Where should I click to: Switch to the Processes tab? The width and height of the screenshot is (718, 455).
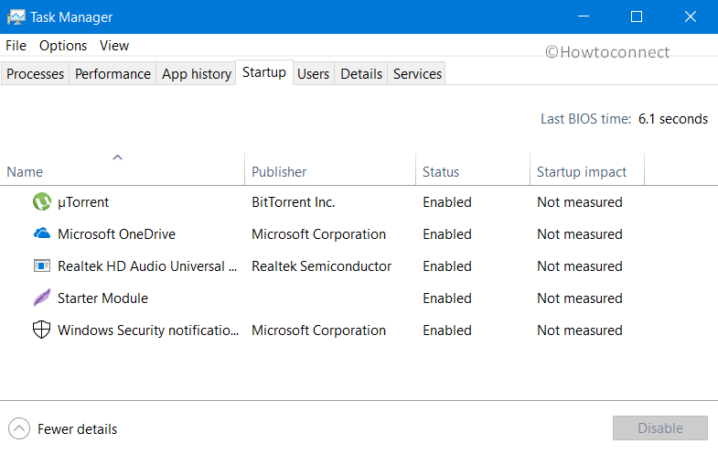(35, 74)
